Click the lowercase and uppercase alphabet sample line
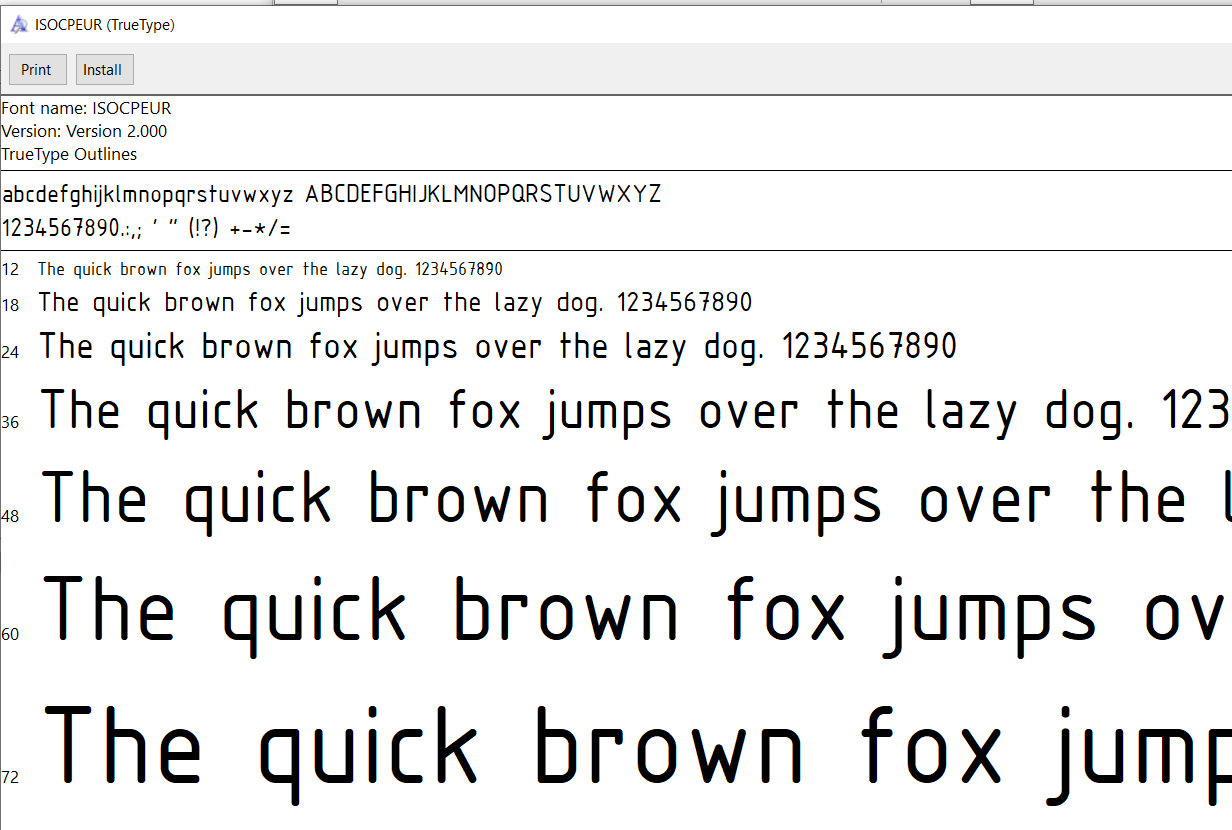 tap(332, 194)
